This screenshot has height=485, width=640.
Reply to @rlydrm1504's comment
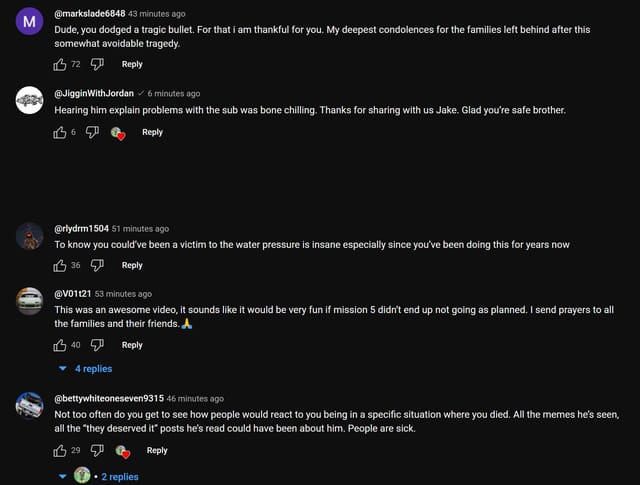tap(132, 265)
